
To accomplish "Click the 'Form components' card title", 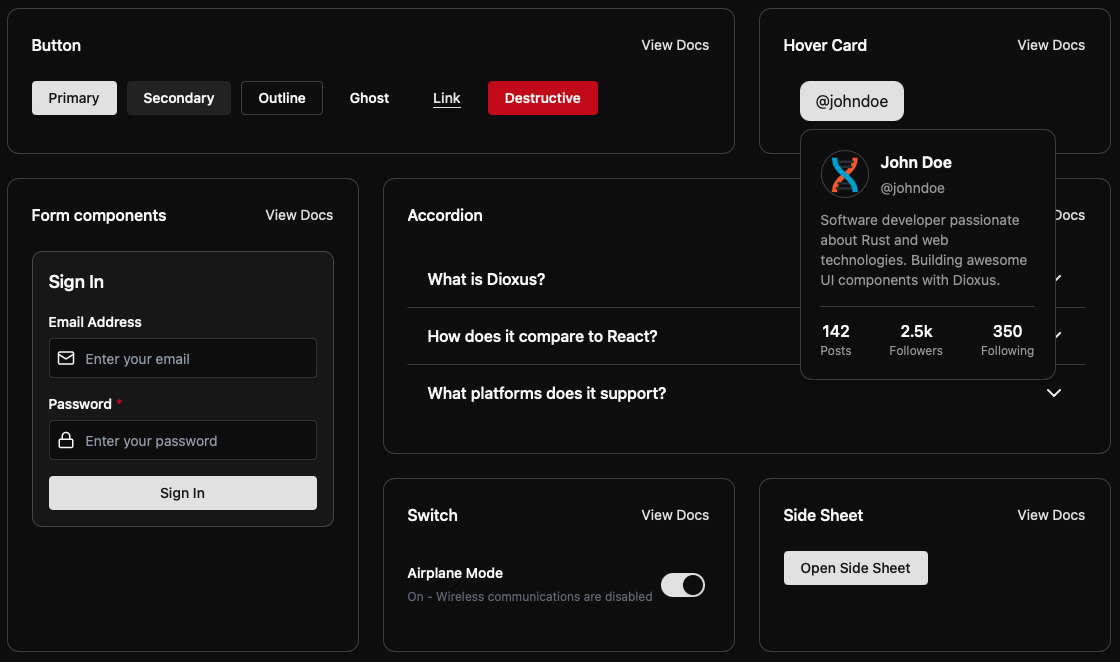I will tap(99, 215).
